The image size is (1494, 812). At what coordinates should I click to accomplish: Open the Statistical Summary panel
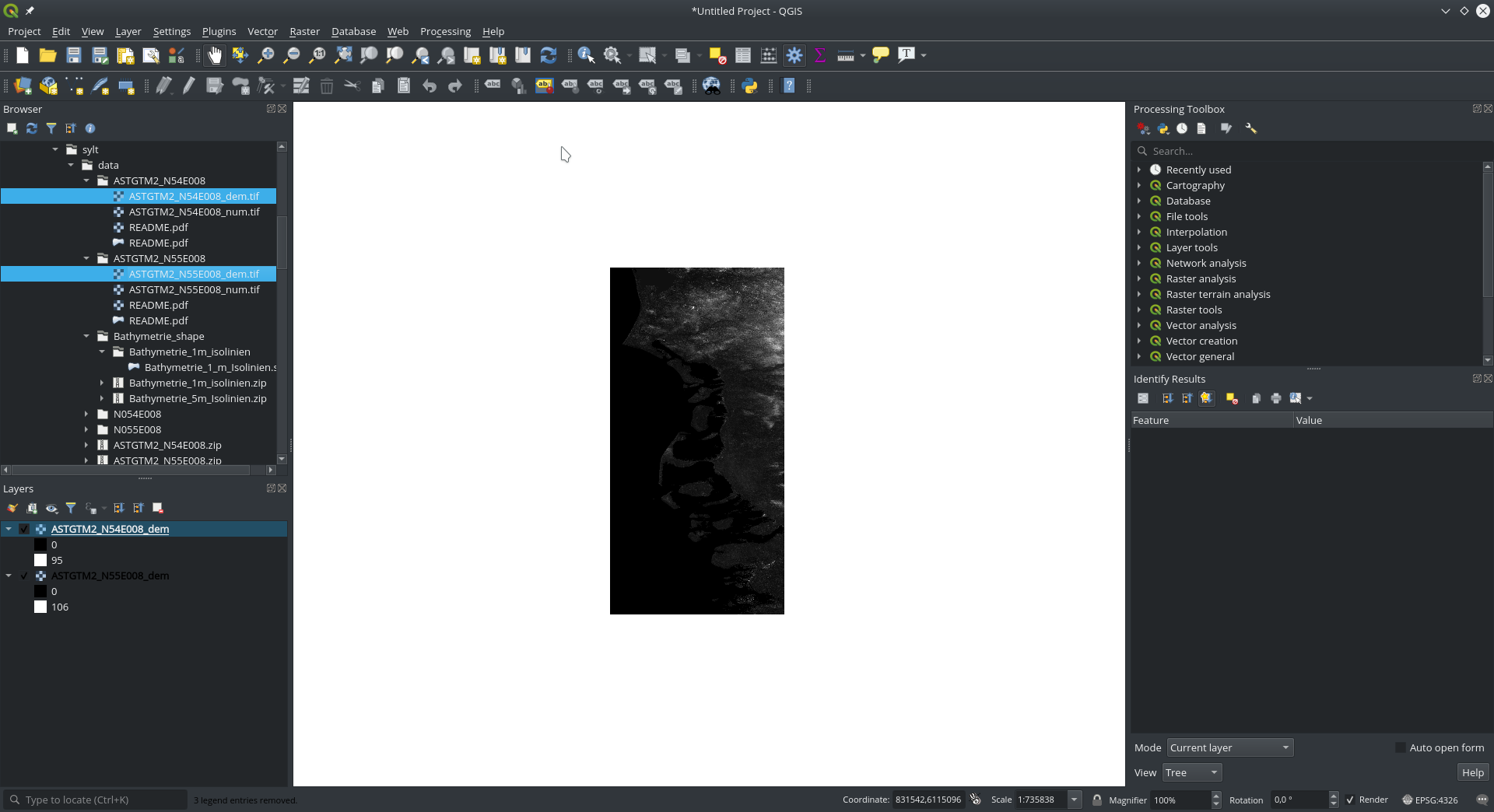coord(819,55)
